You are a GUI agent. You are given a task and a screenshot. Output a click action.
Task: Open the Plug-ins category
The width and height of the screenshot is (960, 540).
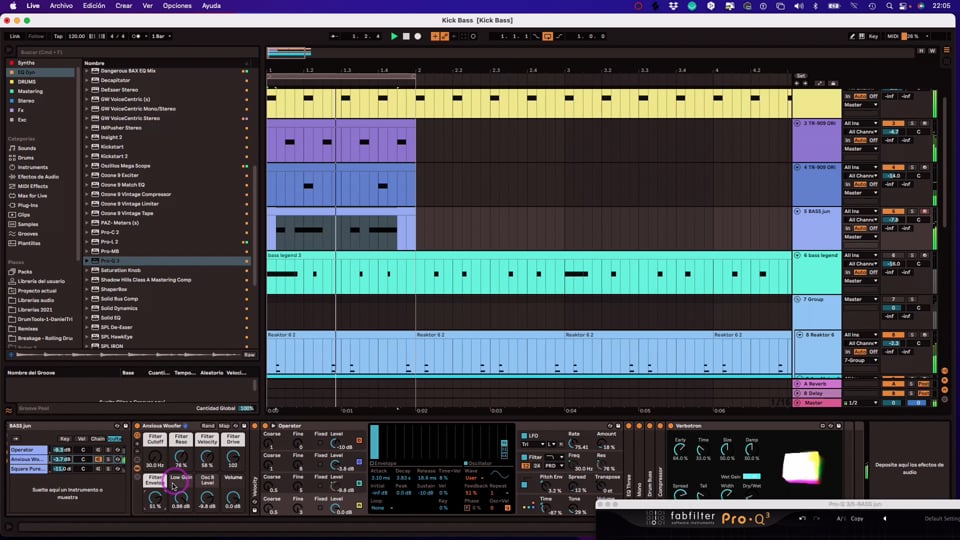[28, 205]
